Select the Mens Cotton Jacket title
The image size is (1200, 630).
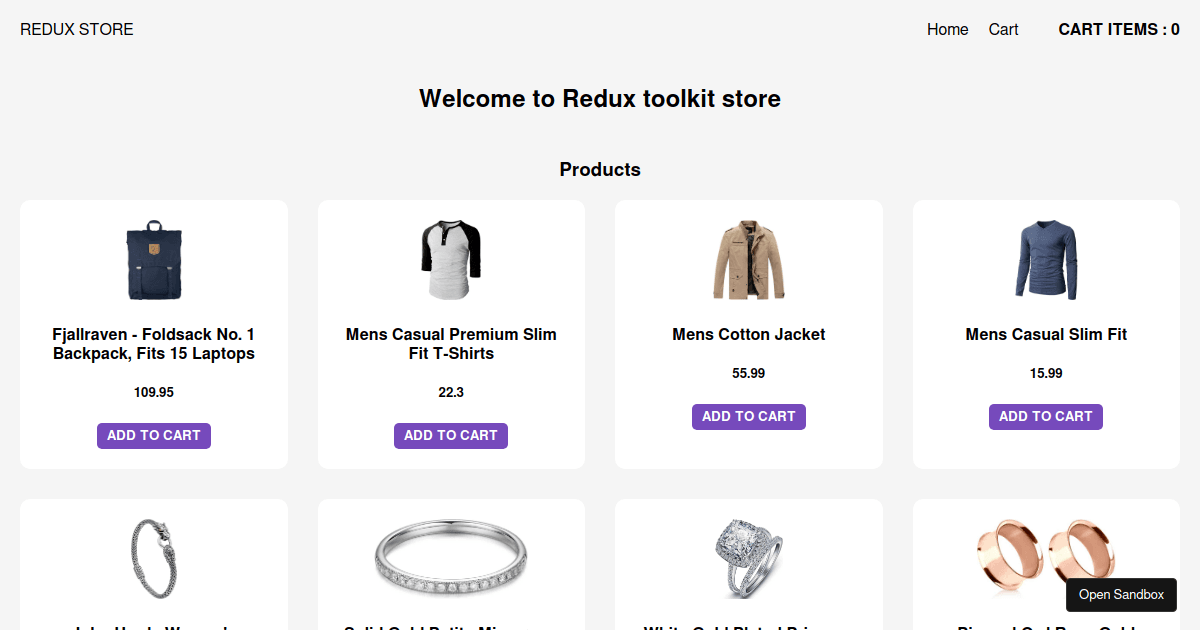(748, 334)
